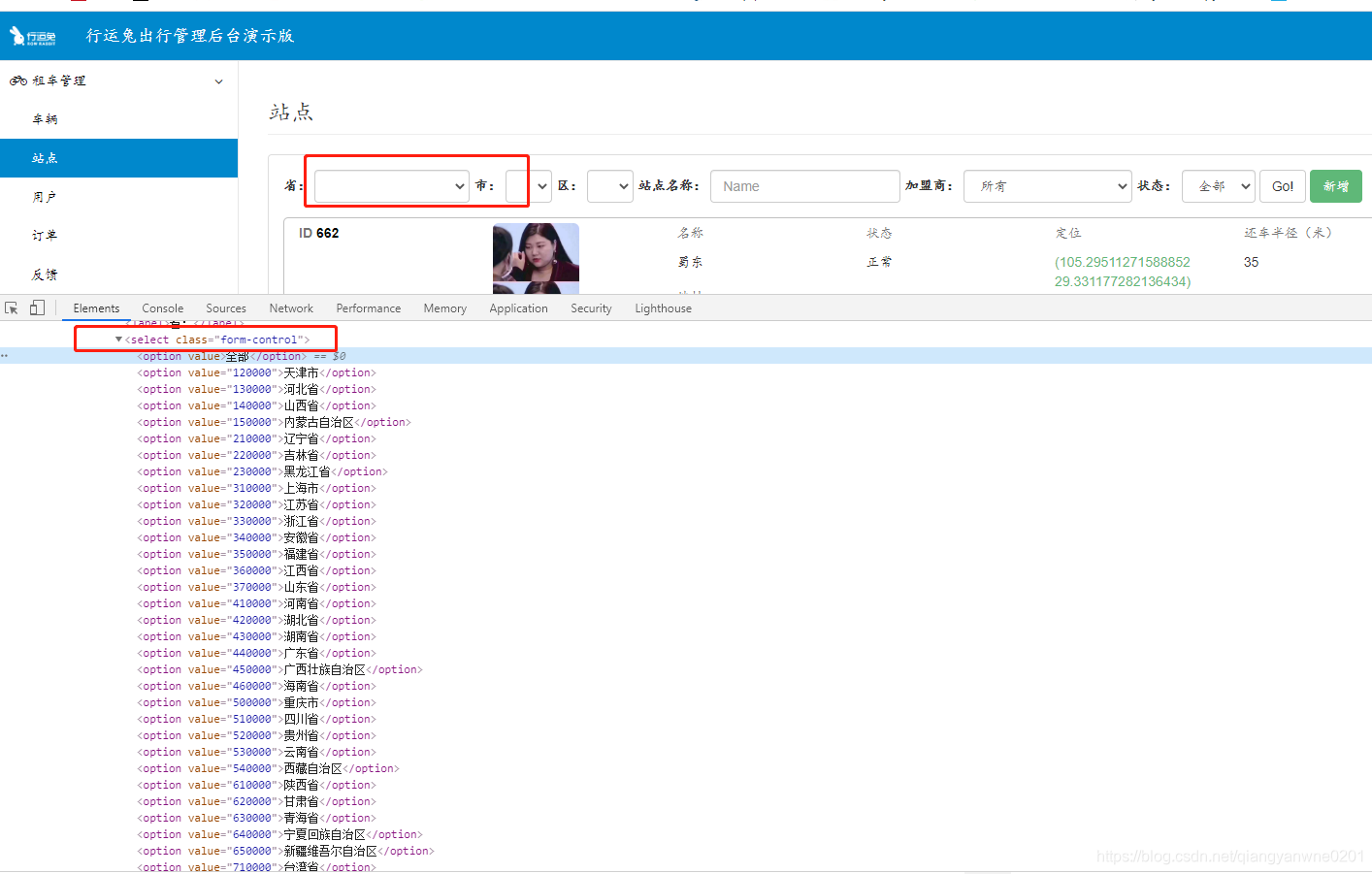1372x874 pixels.
Task: Select the 黑龙江省 option line
Action: point(262,471)
